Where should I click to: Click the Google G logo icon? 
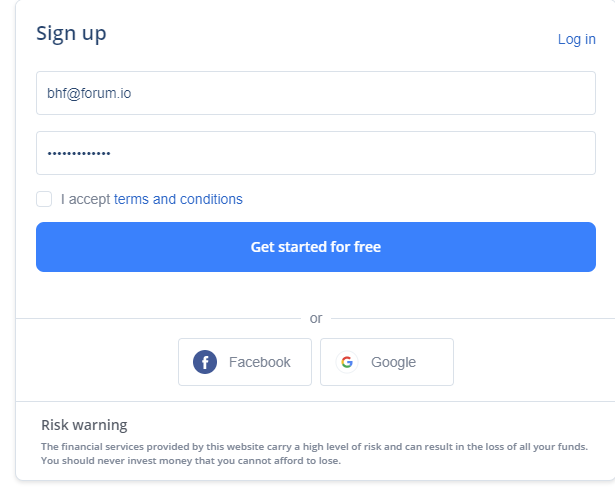[347, 362]
